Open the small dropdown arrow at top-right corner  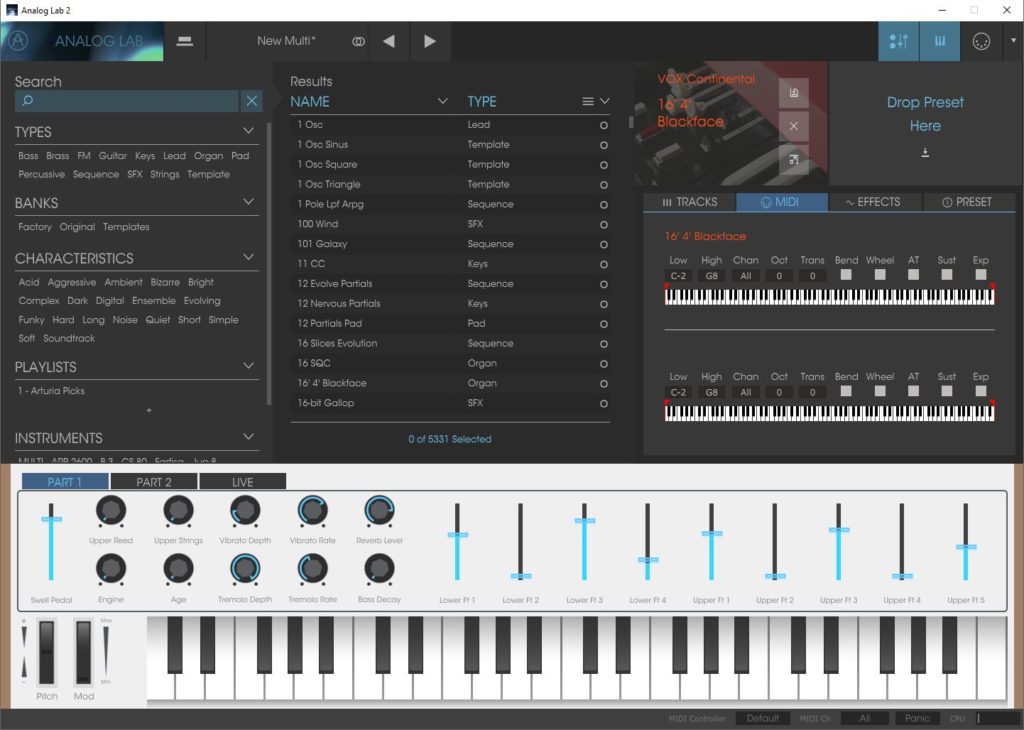click(1014, 40)
